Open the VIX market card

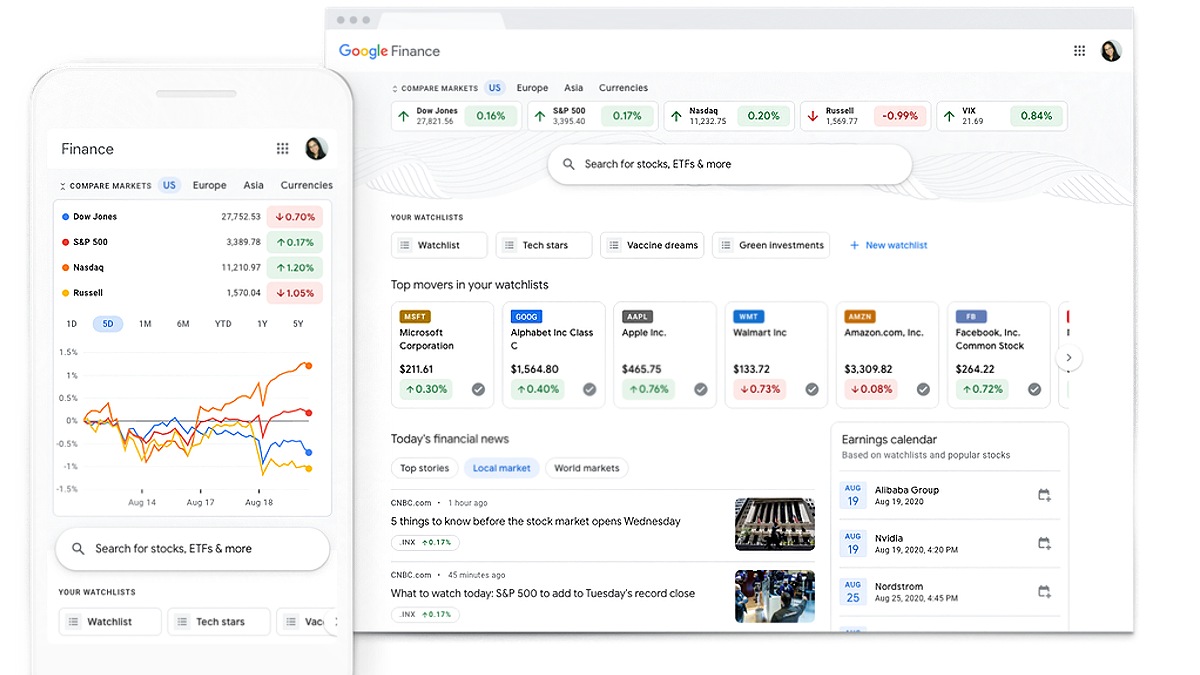pos(1002,116)
